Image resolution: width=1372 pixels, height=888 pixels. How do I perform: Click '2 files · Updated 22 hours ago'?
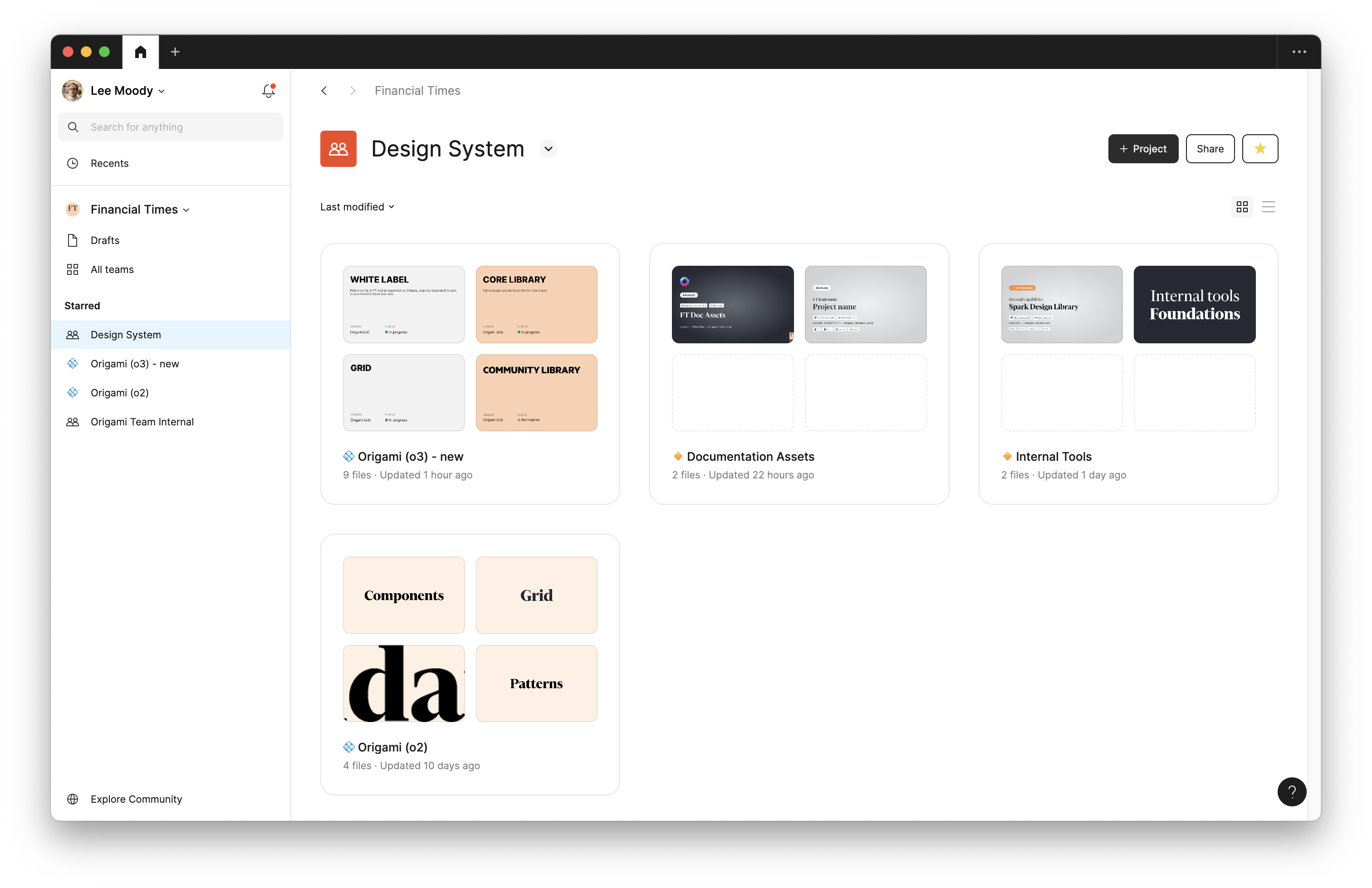click(743, 475)
